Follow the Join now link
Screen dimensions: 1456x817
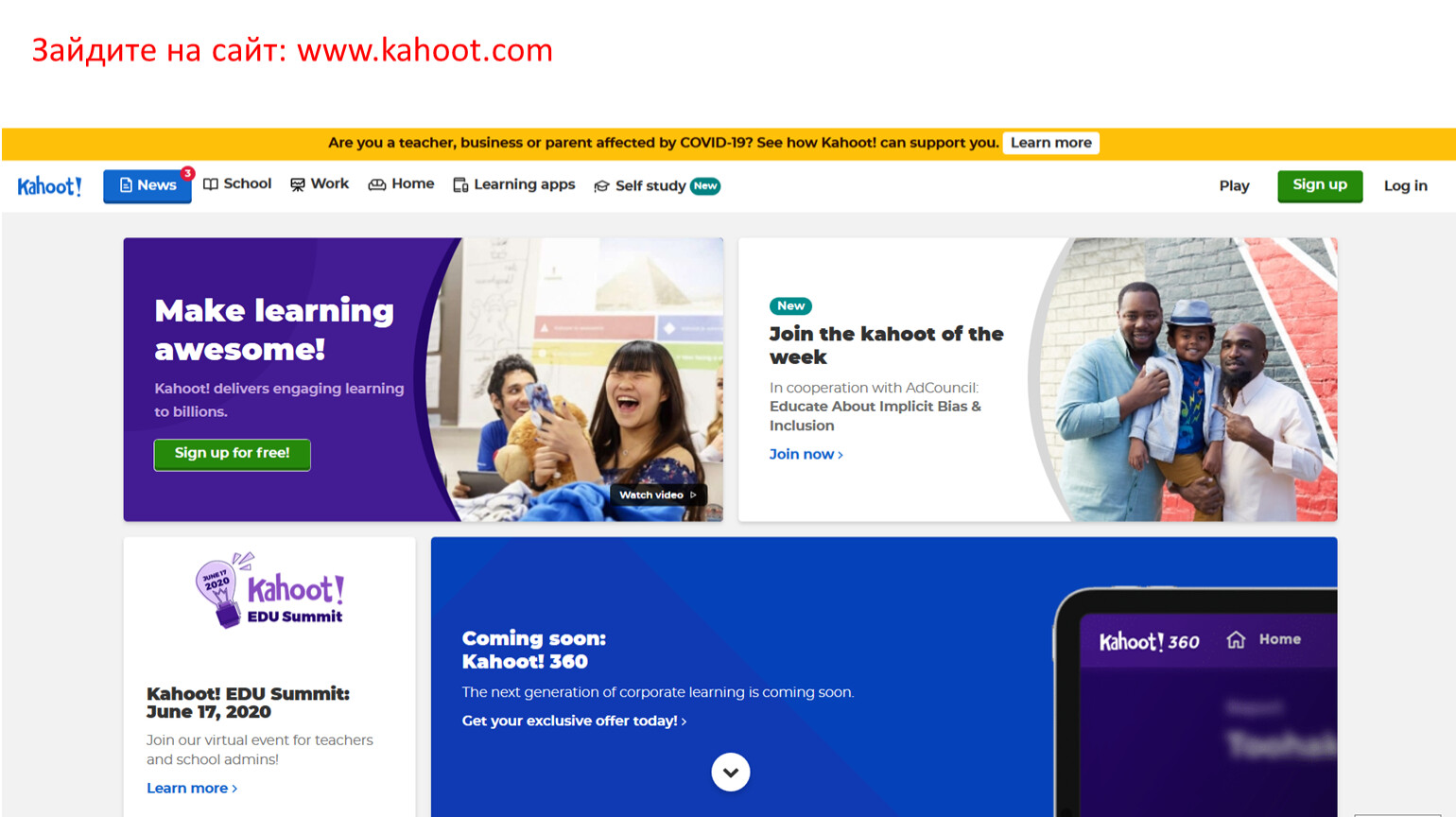806,455
